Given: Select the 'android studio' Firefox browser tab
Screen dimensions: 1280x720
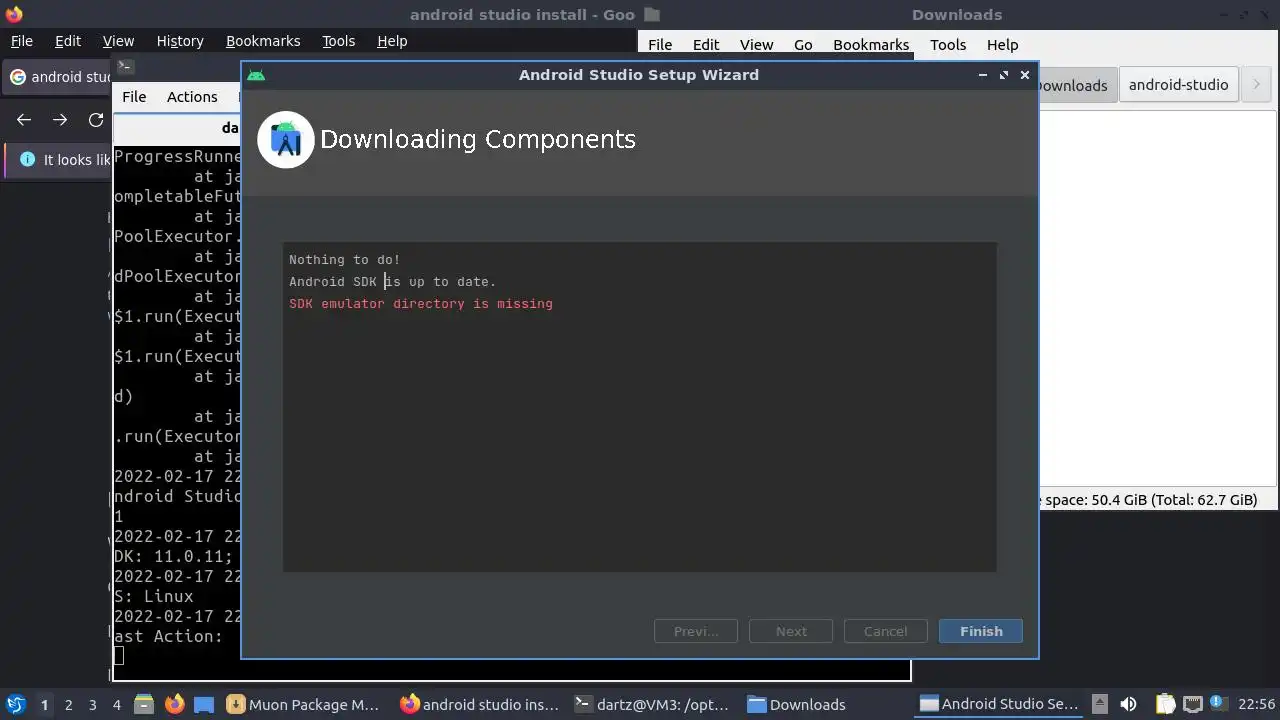Looking at the screenshot, I should coord(58,77).
